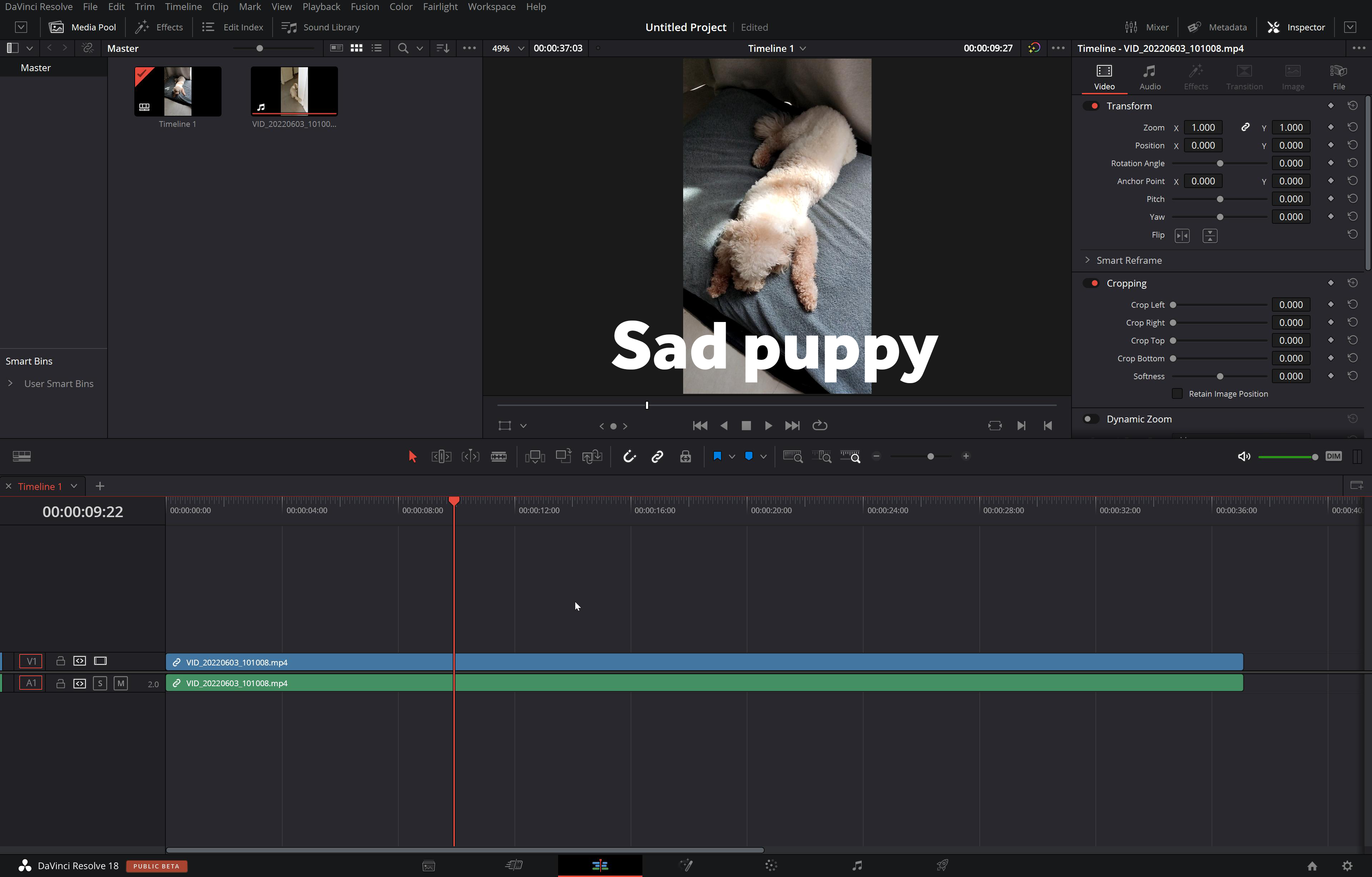Toggle linked selection in the toolbar
The width and height of the screenshot is (1372, 877).
pyautogui.click(x=657, y=456)
